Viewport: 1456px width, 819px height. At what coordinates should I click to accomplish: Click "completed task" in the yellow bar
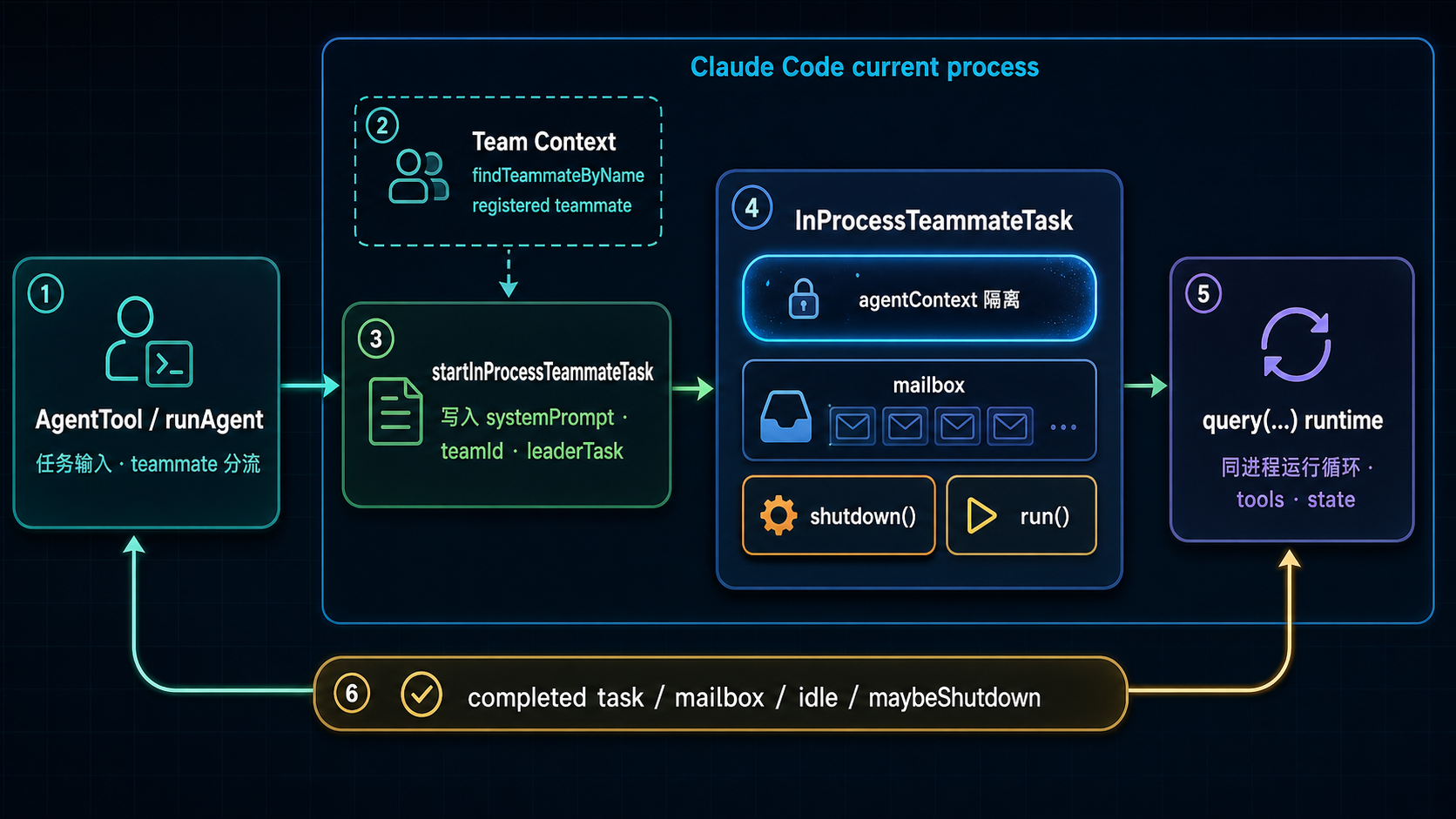(556, 697)
